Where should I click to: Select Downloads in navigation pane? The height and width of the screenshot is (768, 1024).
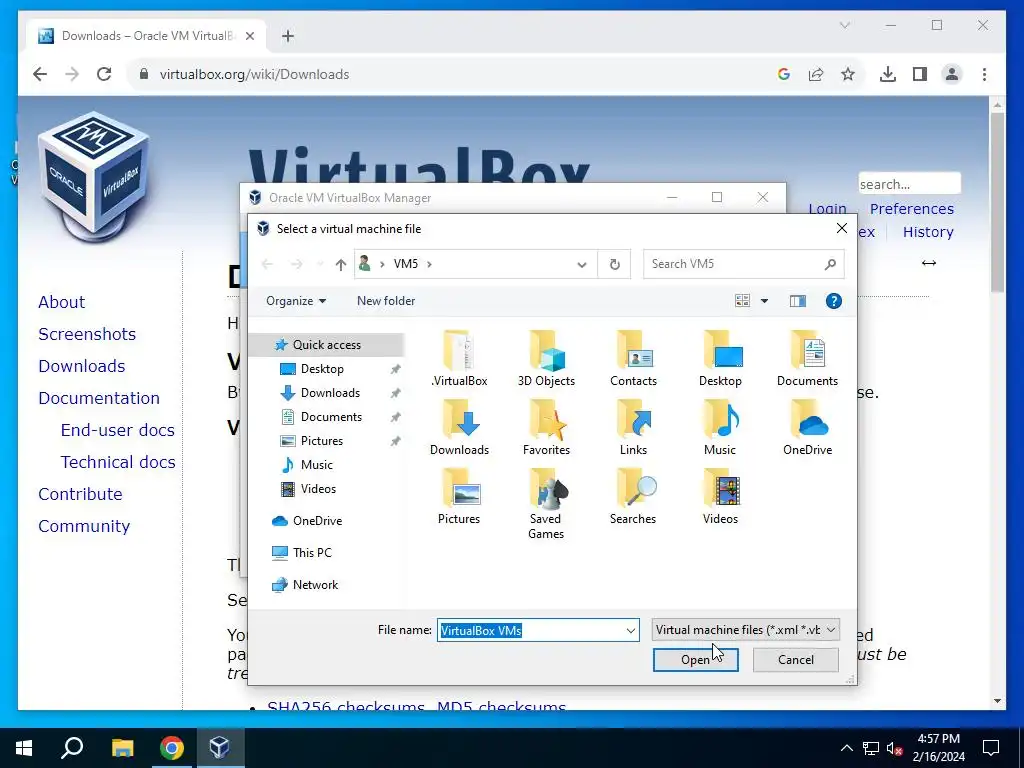point(330,392)
